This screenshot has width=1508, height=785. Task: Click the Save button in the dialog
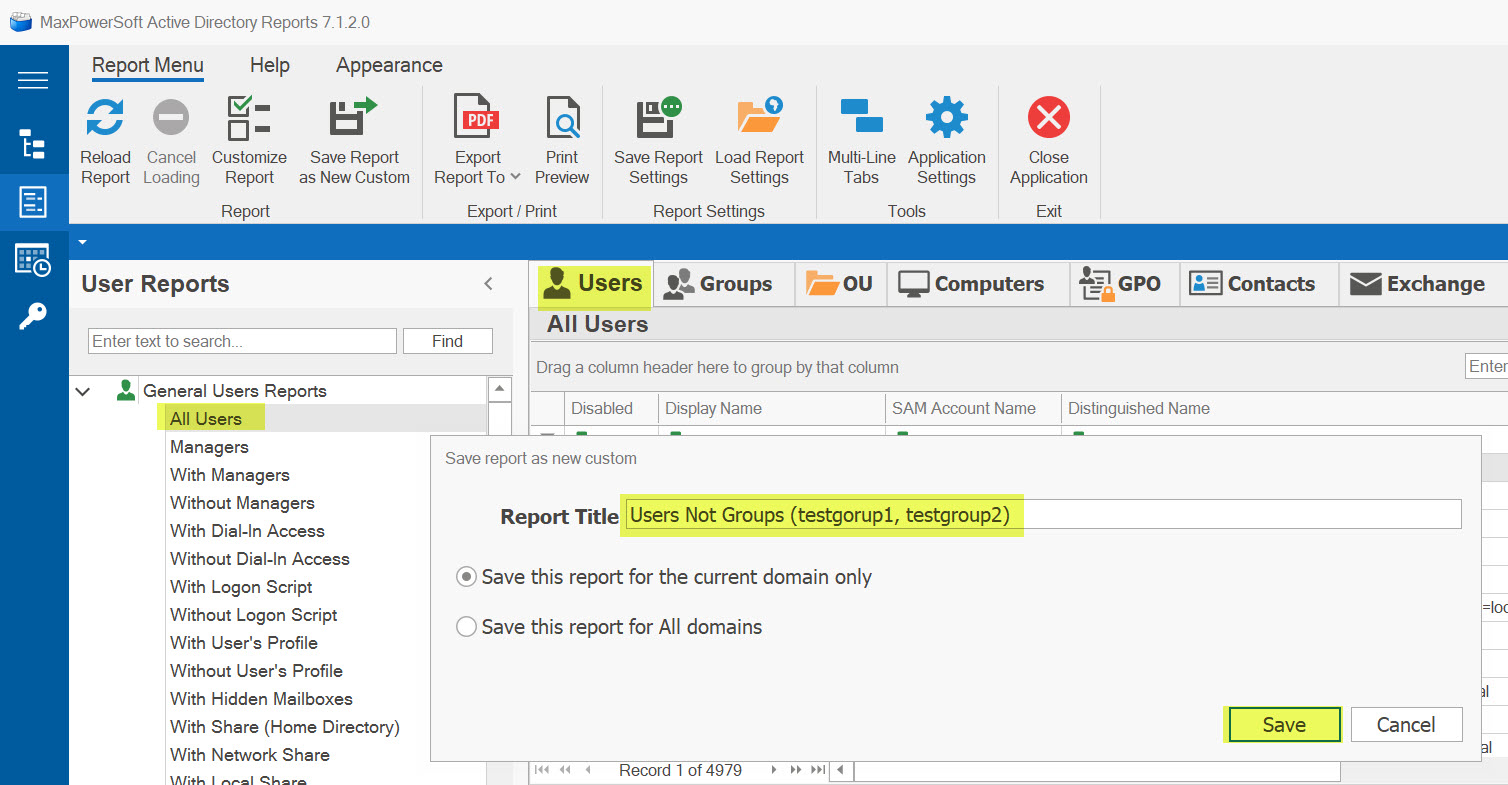coord(1284,725)
